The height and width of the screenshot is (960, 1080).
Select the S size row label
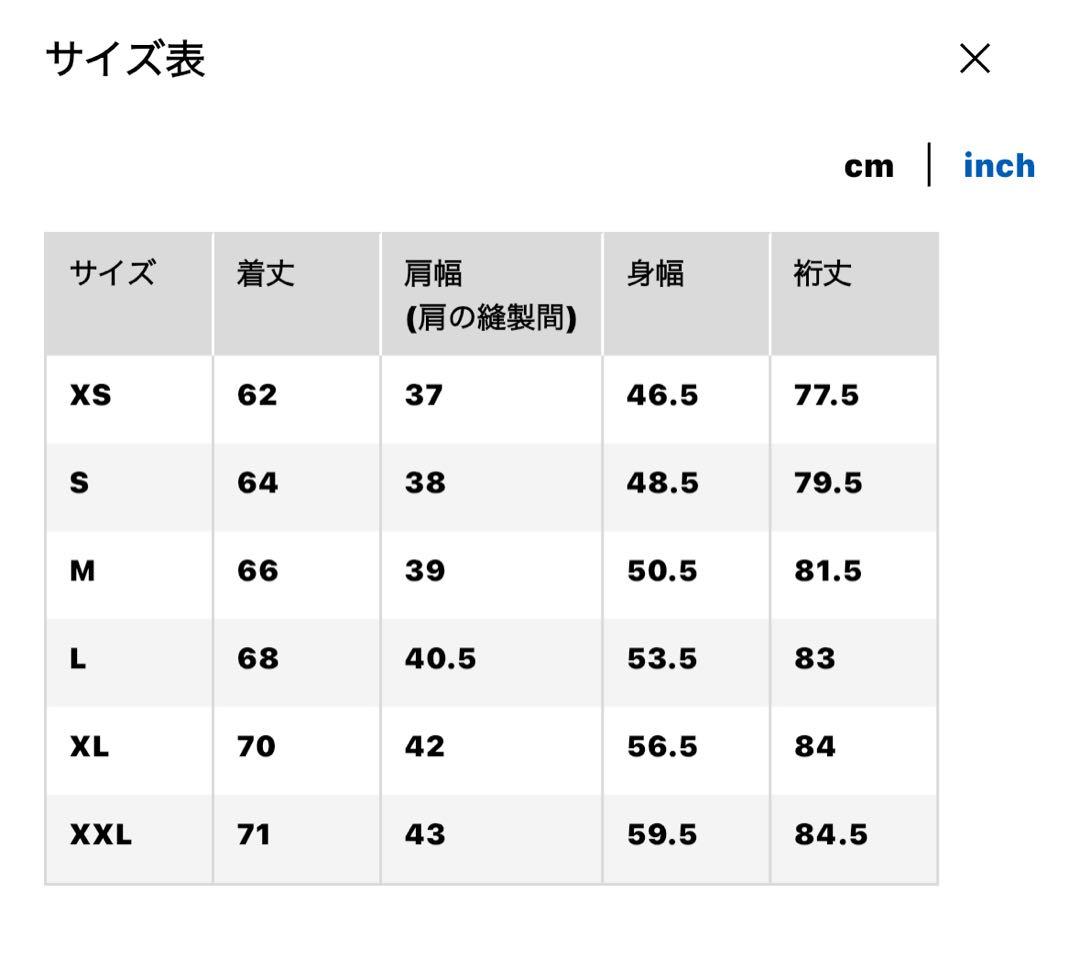[79, 484]
